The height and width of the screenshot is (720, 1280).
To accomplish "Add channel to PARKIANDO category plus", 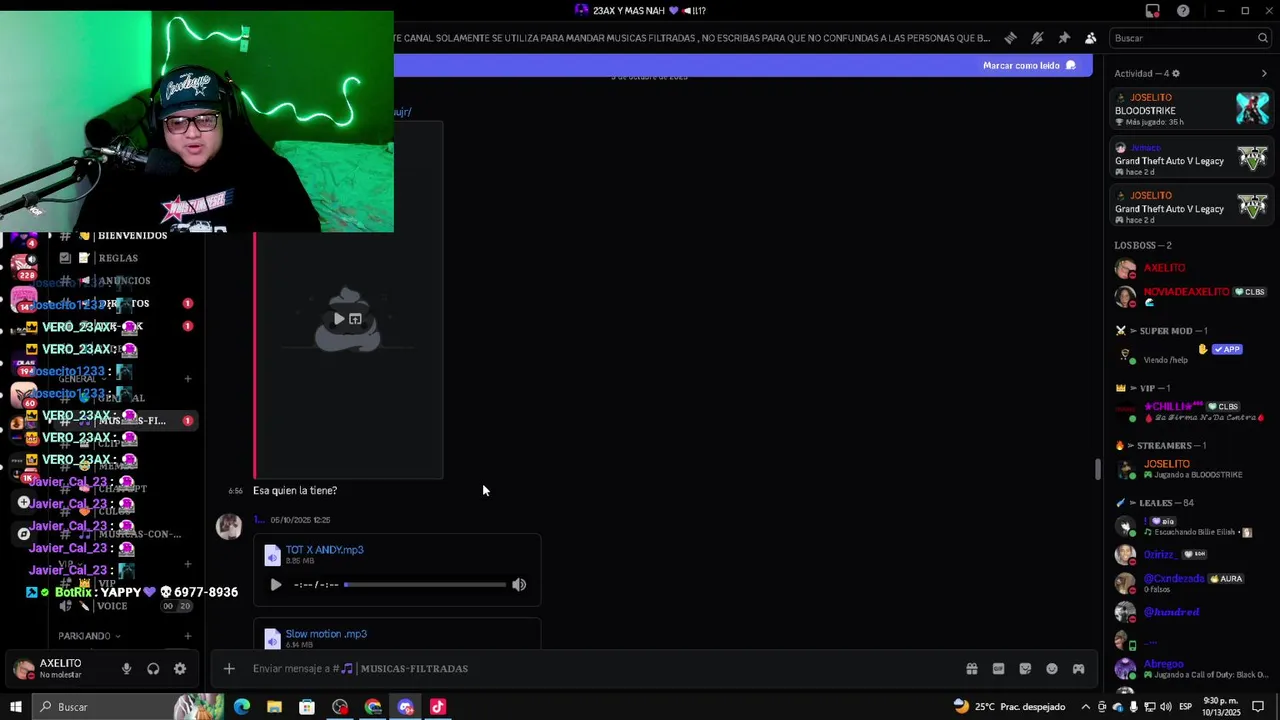I will [187, 636].
